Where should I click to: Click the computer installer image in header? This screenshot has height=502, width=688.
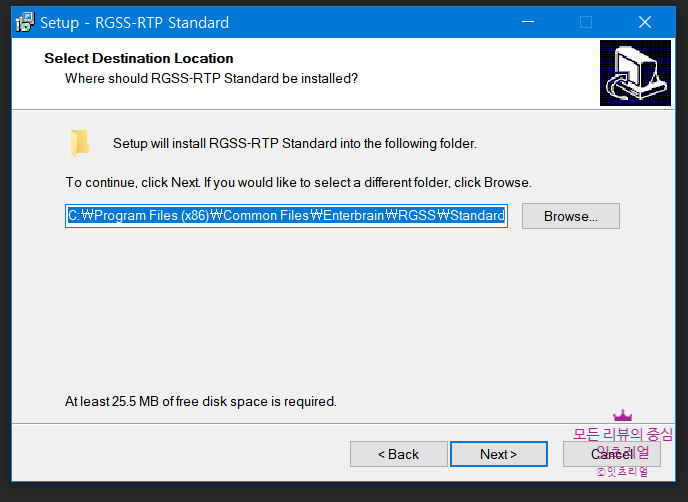(635, 73)
